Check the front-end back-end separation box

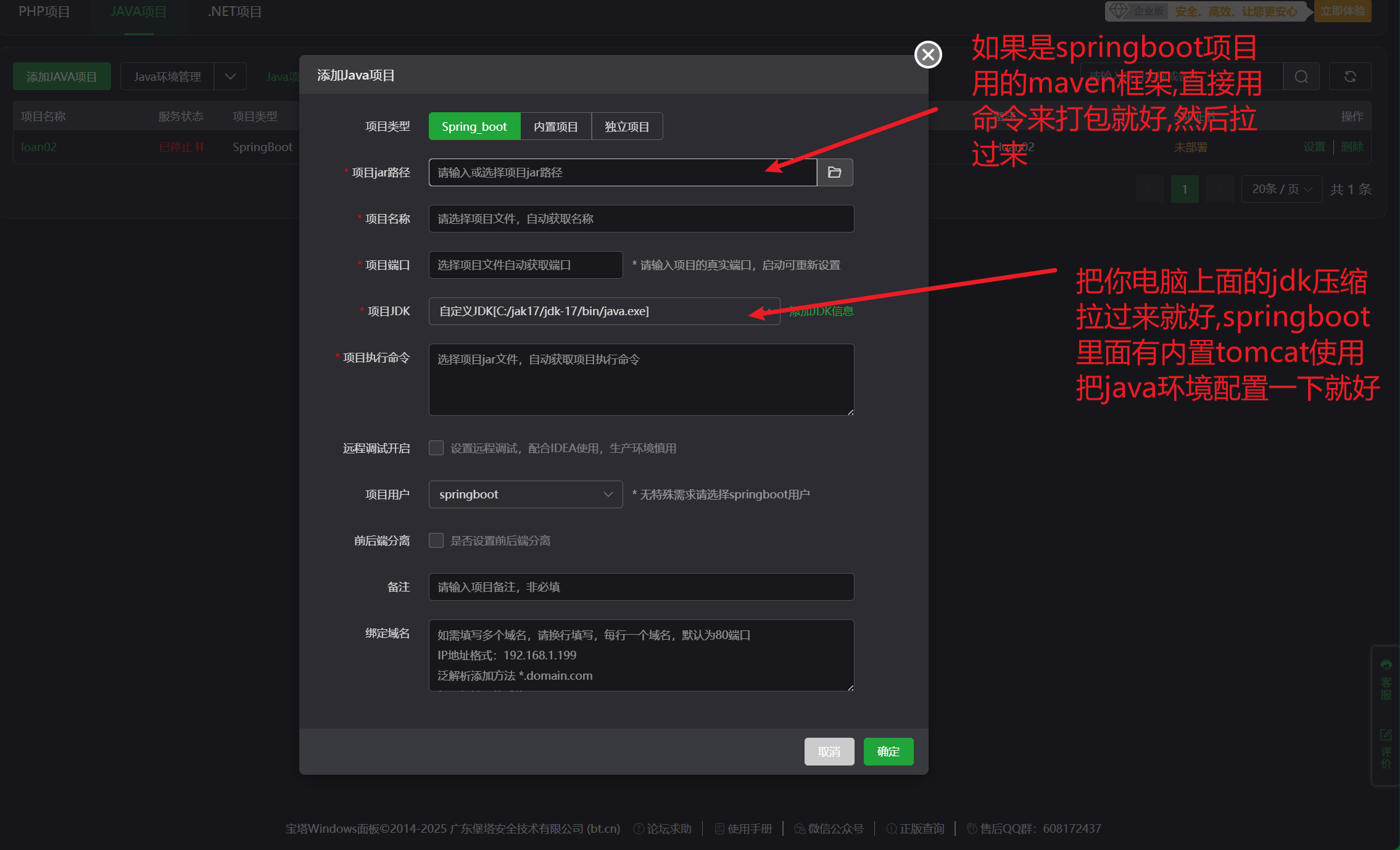pyautogui.click(x=436, y=540)
